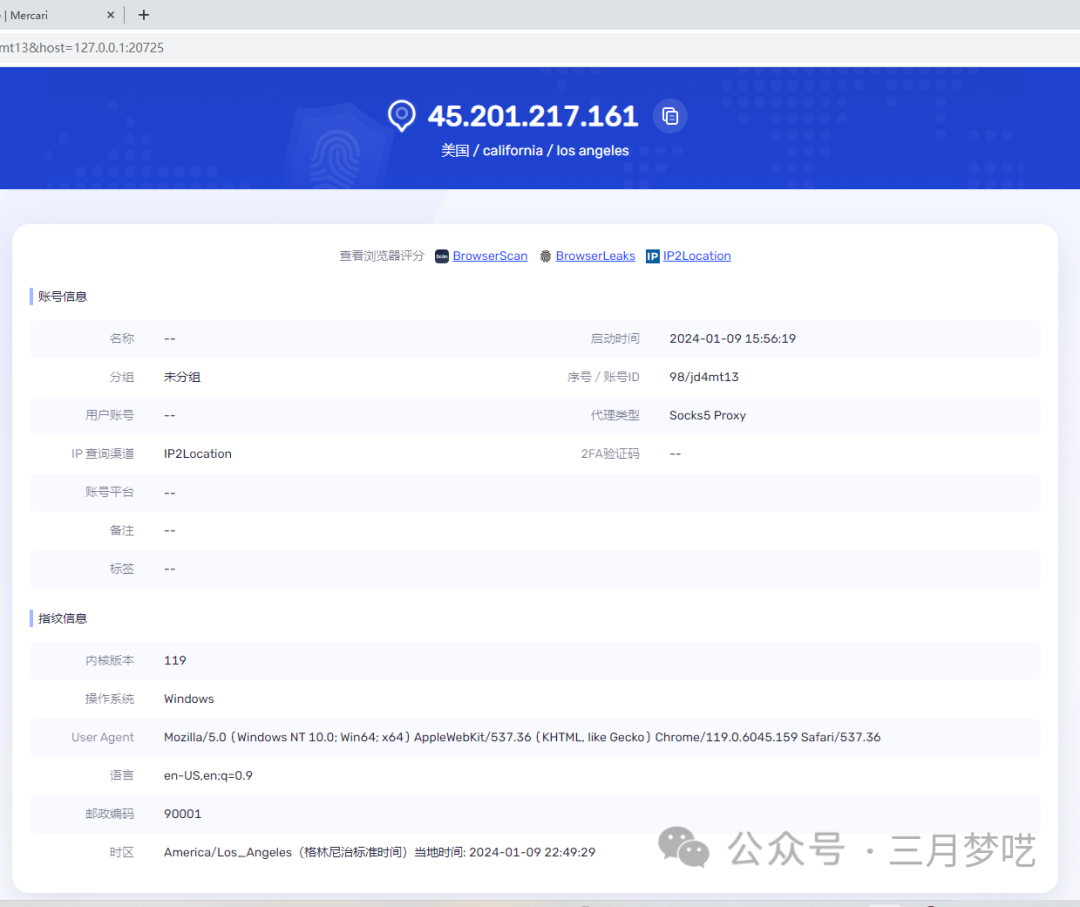Click the 内核版本 field label

click(x=110, y=660)
